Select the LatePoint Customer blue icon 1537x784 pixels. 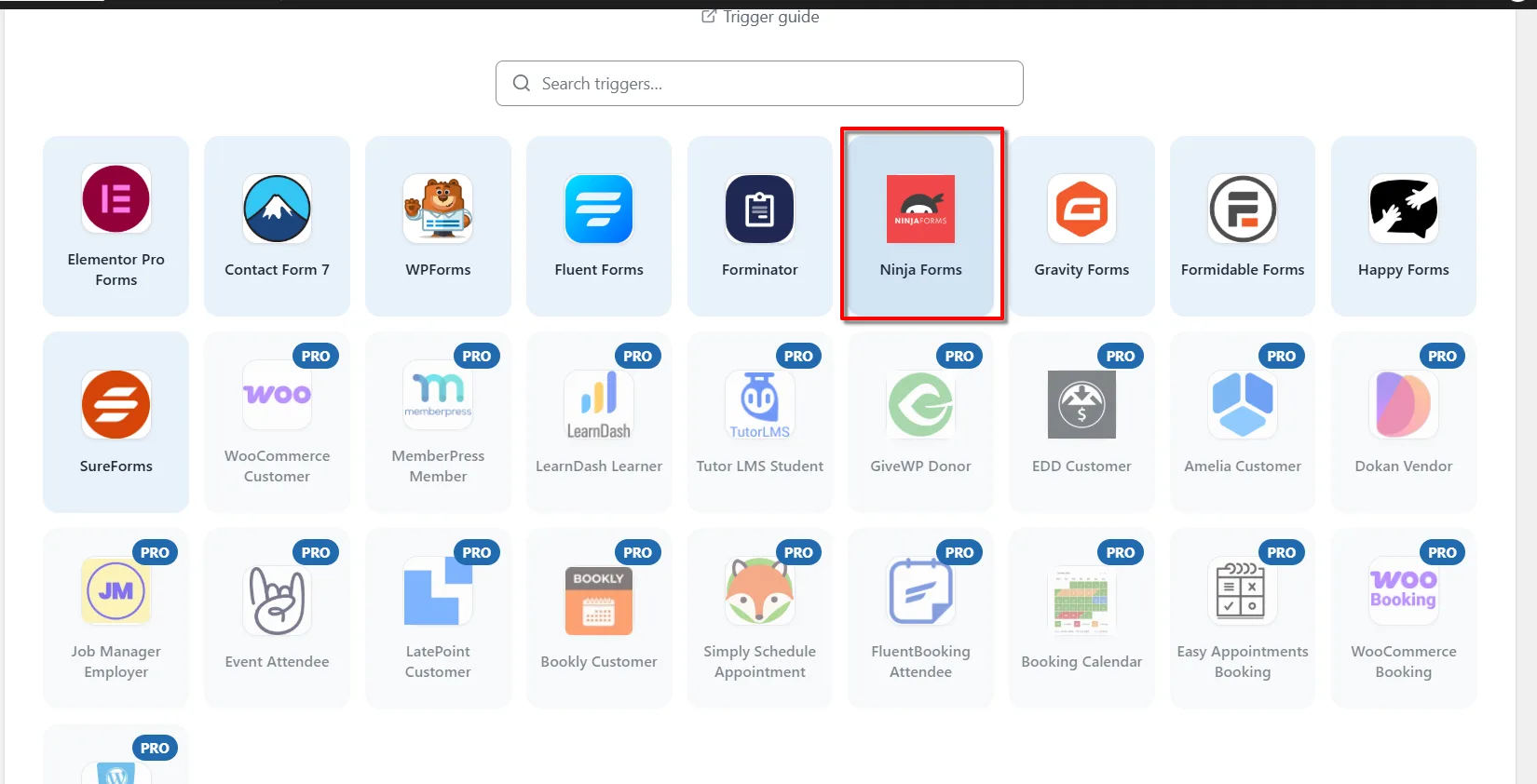438,590
